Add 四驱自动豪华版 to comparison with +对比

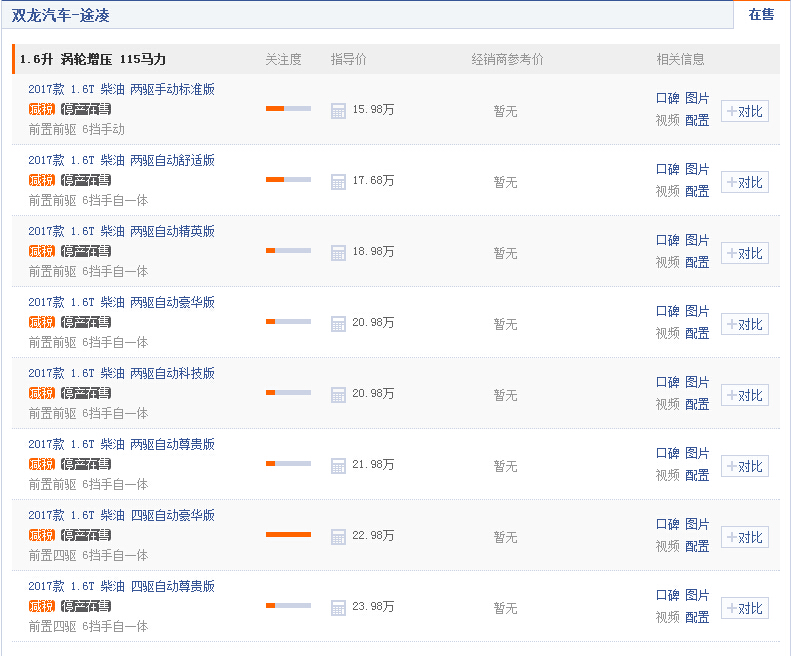click(745, 537)
